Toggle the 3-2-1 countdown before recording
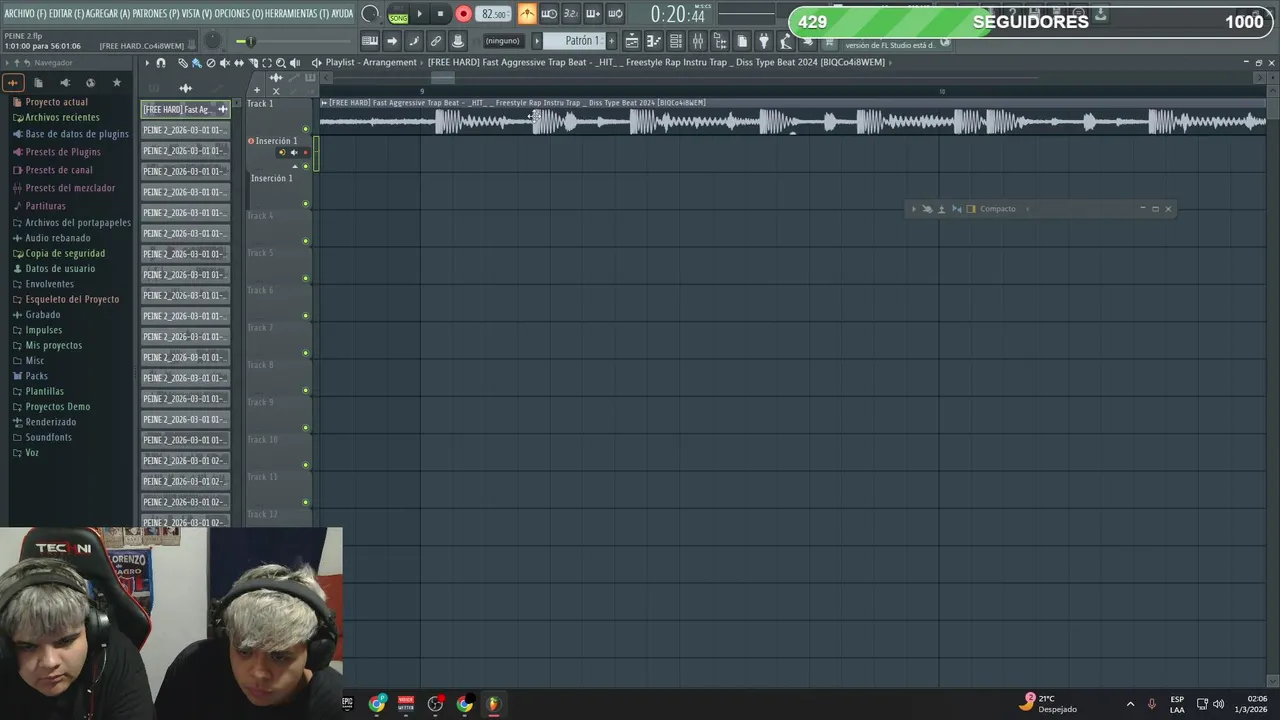Screen dimensions: 1280x720 (571, 14)
